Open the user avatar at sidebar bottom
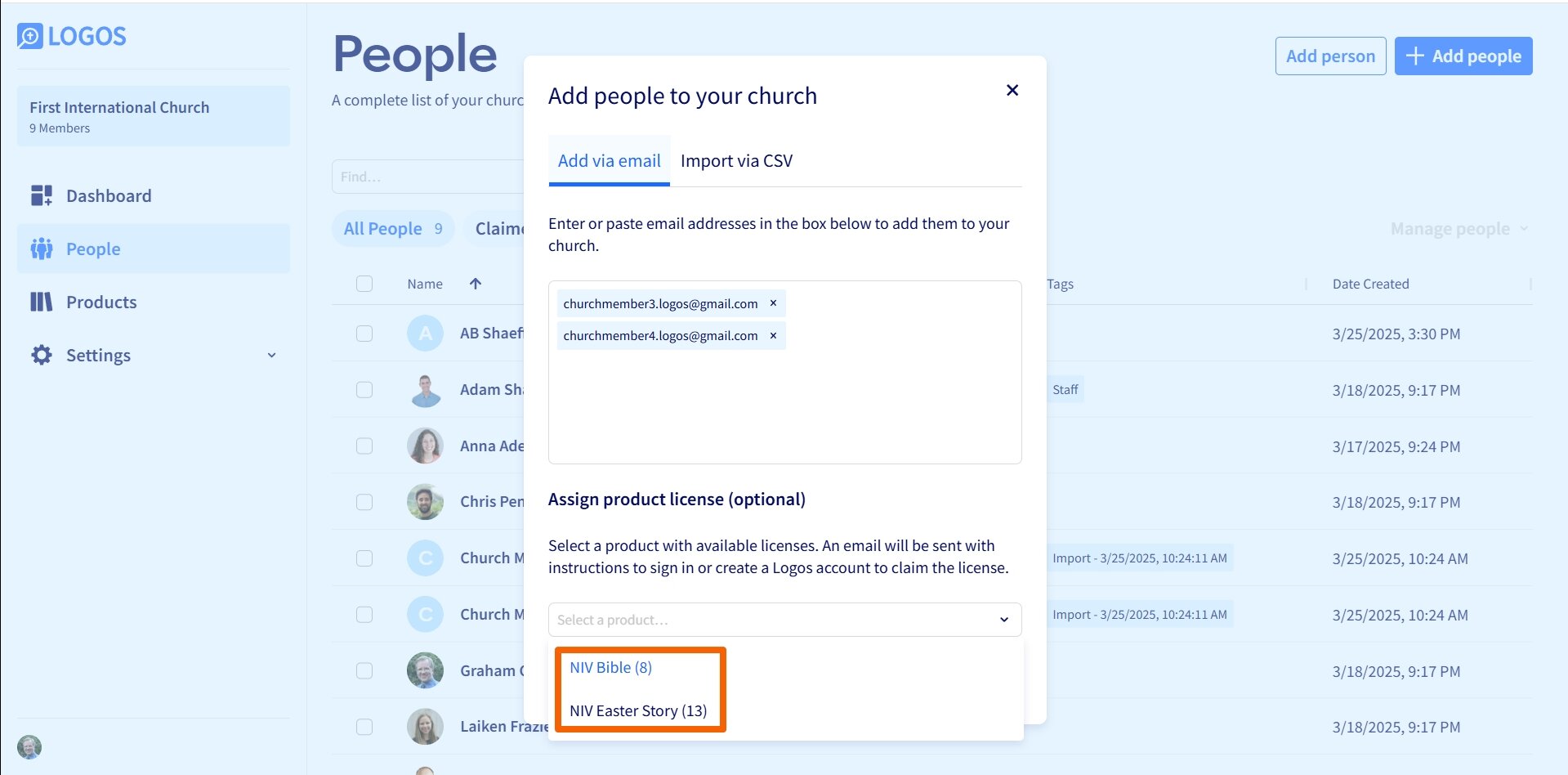The image size is (1568, 775). point(29,746)
